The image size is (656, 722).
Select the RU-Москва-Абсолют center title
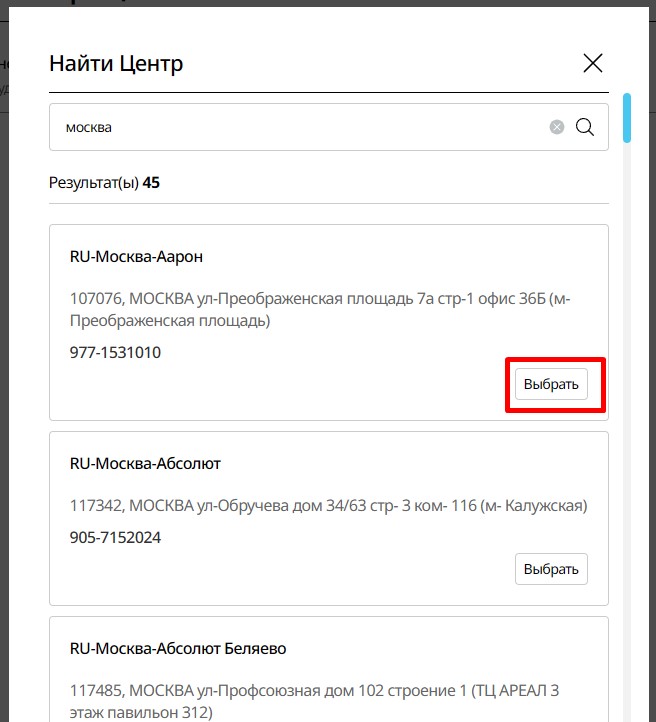(x=145, y=464)
